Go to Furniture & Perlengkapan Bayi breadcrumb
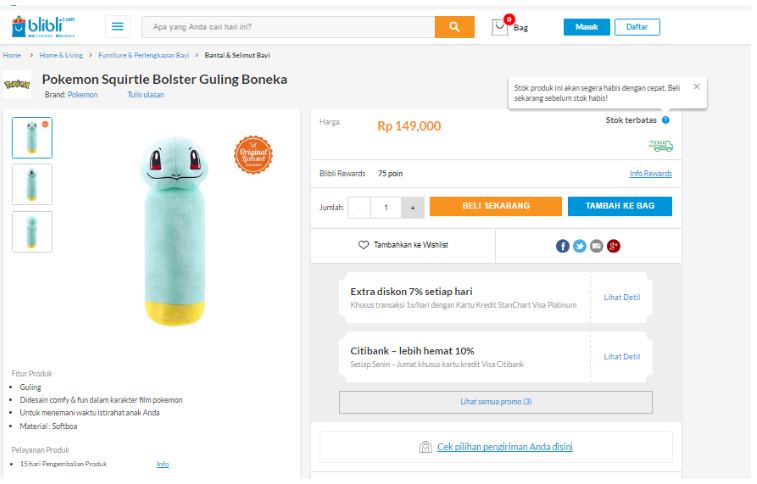Screen dimensions: 757x484 pos(144,55)
